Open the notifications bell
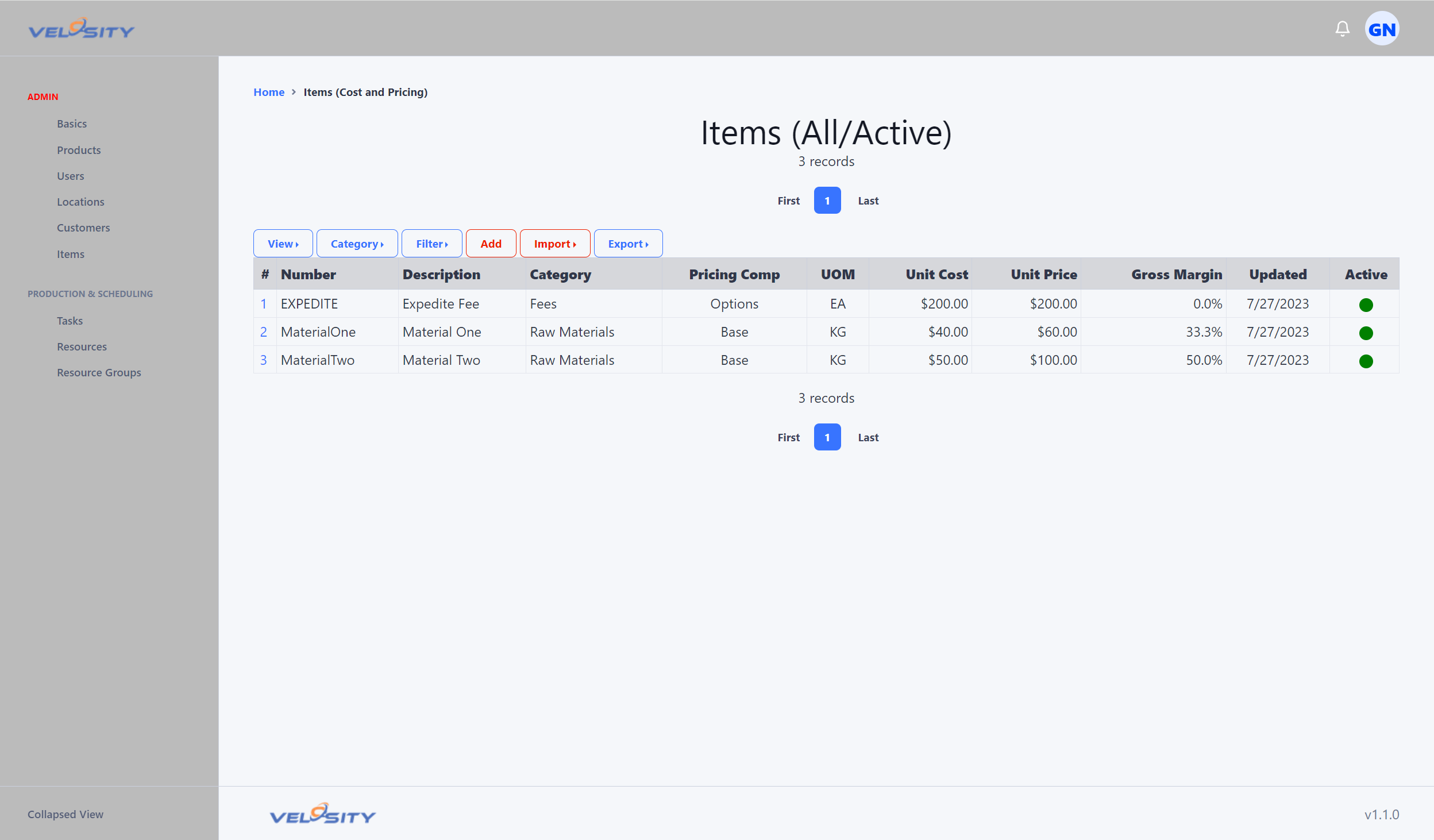The image size is (1434, 840). click(1342, 29)
